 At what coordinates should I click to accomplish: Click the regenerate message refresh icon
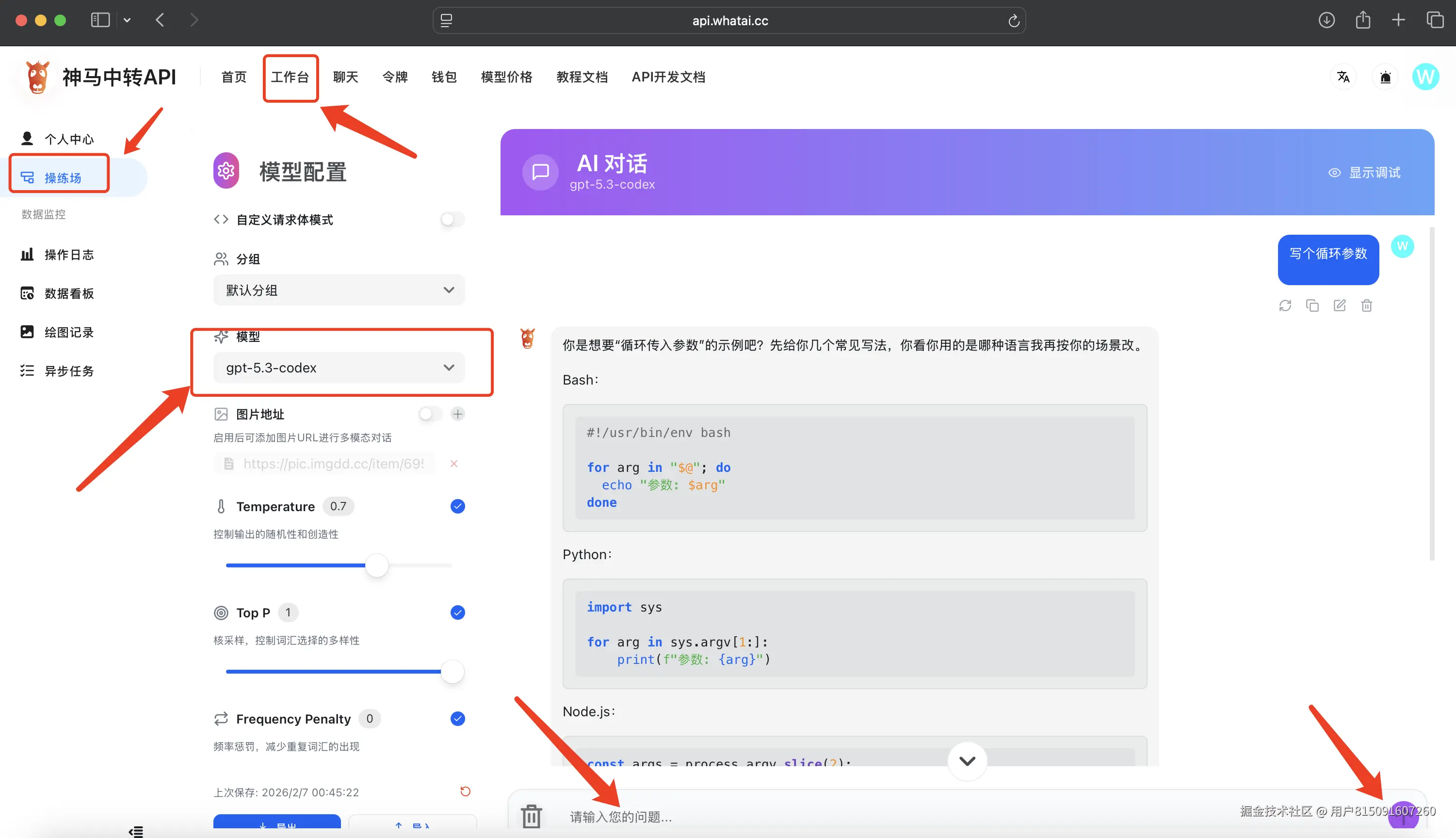1284,306
